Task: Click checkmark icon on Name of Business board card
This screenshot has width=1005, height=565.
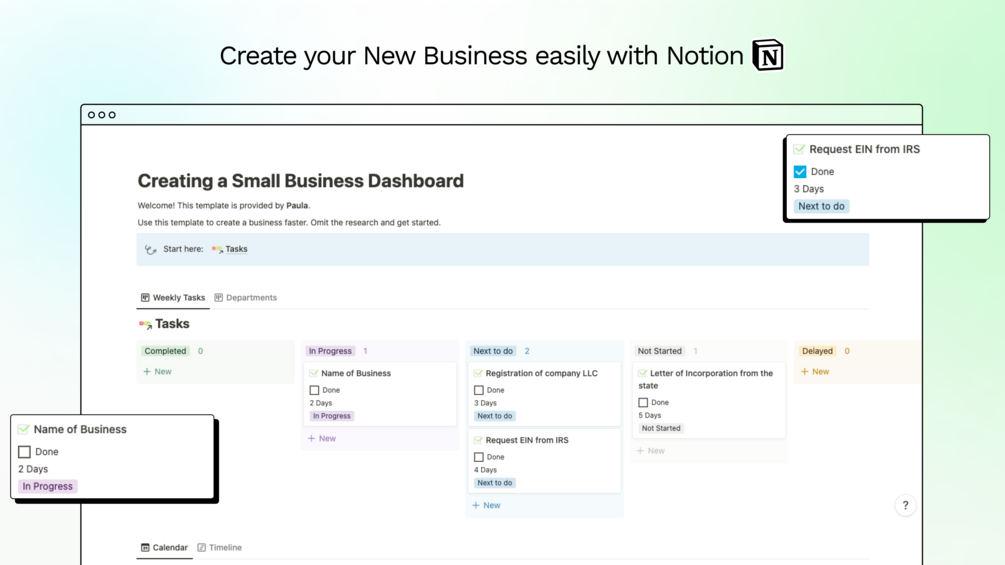Action: pos(313,373)
